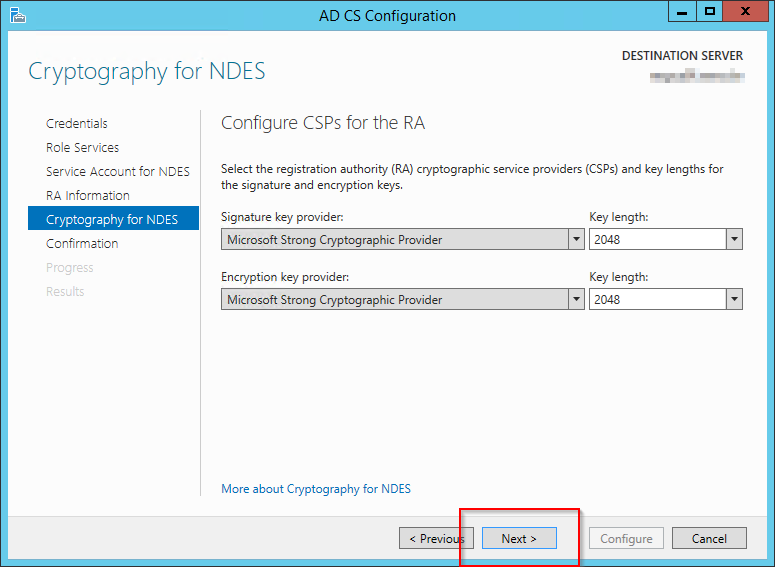Maximize the AD CS Configuration window
Image resolution: width=775 pixels, height=567 pixels.
(x=710, y=12)
